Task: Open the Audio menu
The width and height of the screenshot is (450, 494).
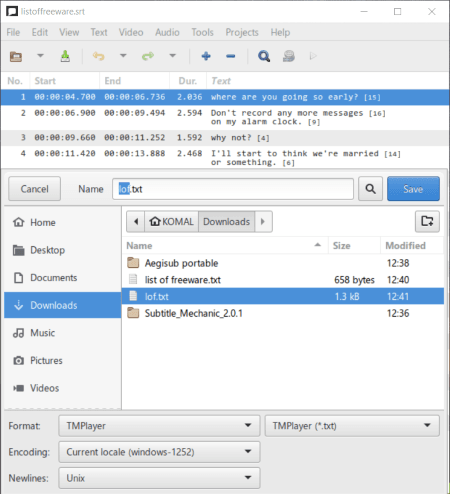Action: point(167,32)
